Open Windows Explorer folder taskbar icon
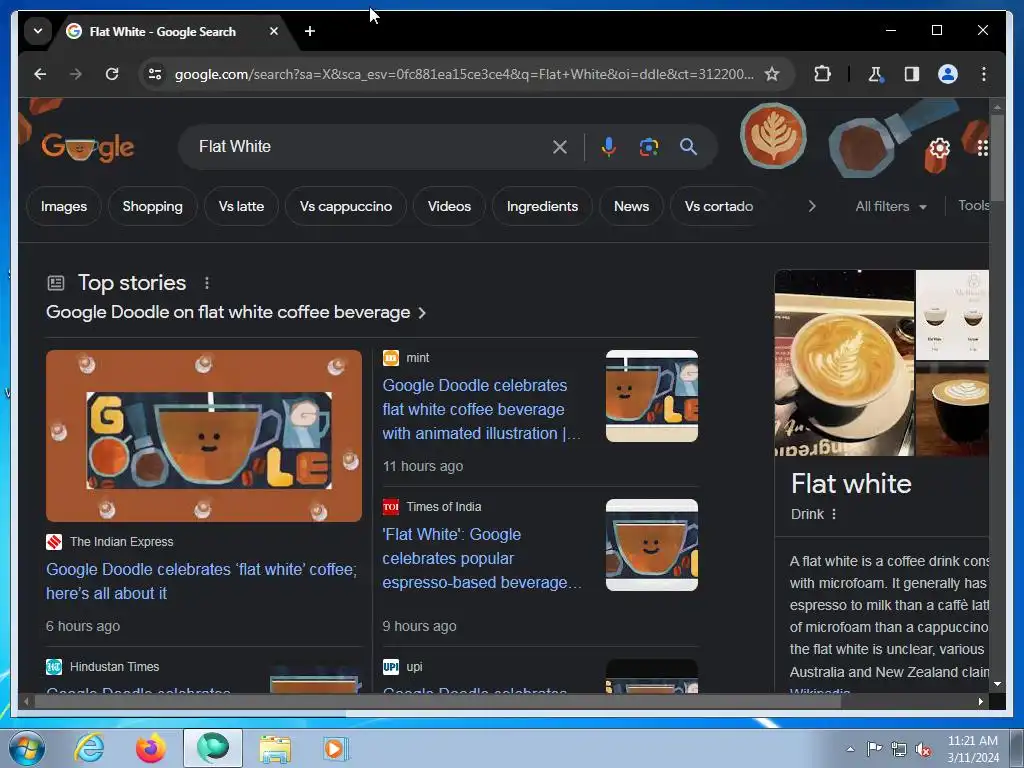1024x768 pixels. [275, 748]
